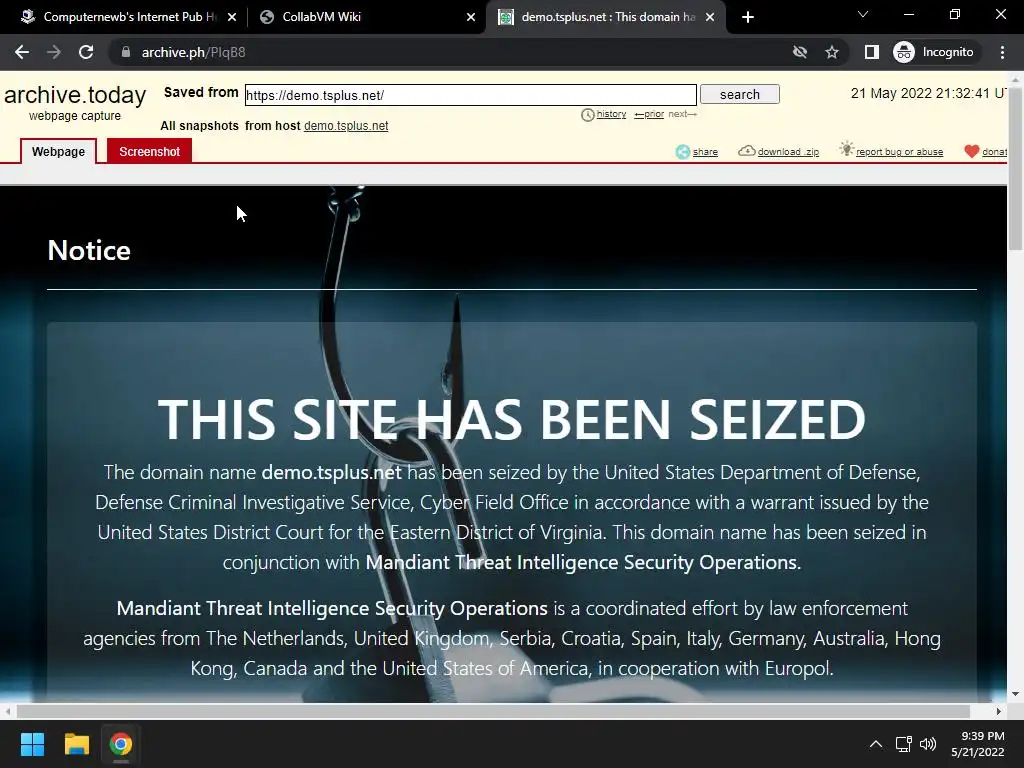Click the Chrome taskbar icon
The image size is (1024, 768).
[x=121, y=744]
